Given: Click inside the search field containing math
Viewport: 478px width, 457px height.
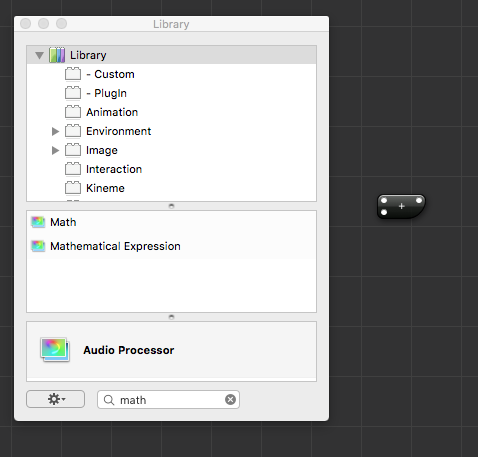Looking at the screenshot, I should pos(168,399).
